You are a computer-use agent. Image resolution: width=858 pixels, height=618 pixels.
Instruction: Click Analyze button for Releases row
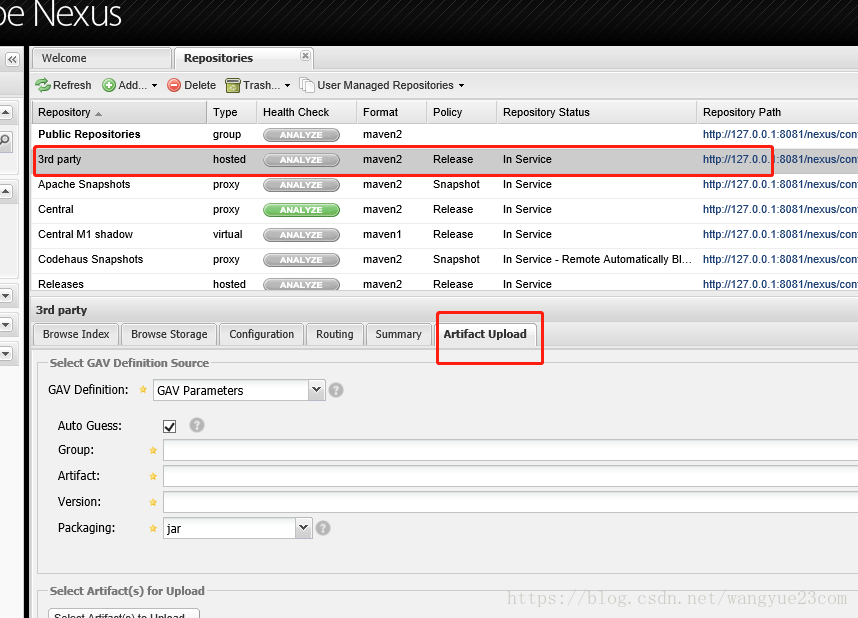click(x=302, y=285)
